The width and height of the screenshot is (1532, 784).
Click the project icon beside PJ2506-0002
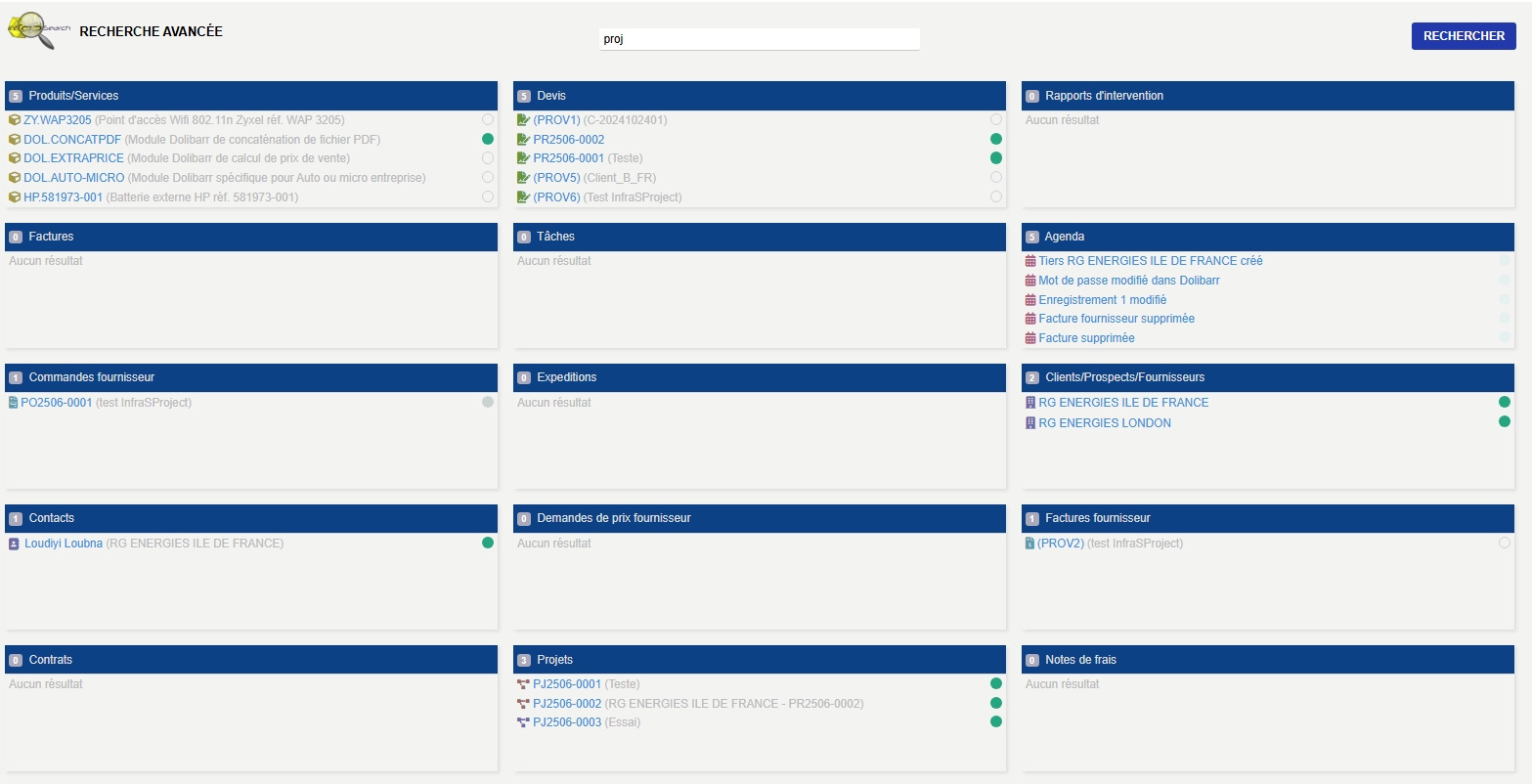coord(523,704)
